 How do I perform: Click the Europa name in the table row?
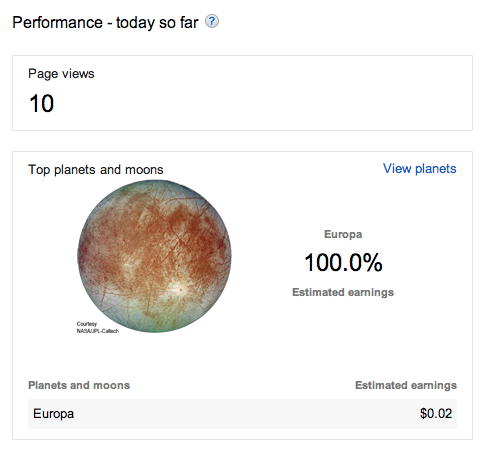pos(53,414)
